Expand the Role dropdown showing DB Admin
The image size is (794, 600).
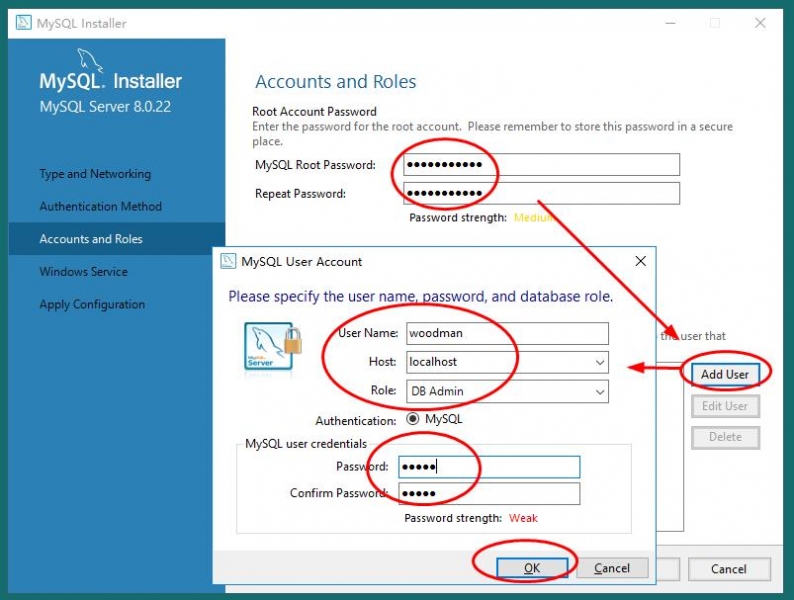pos(599,392)
